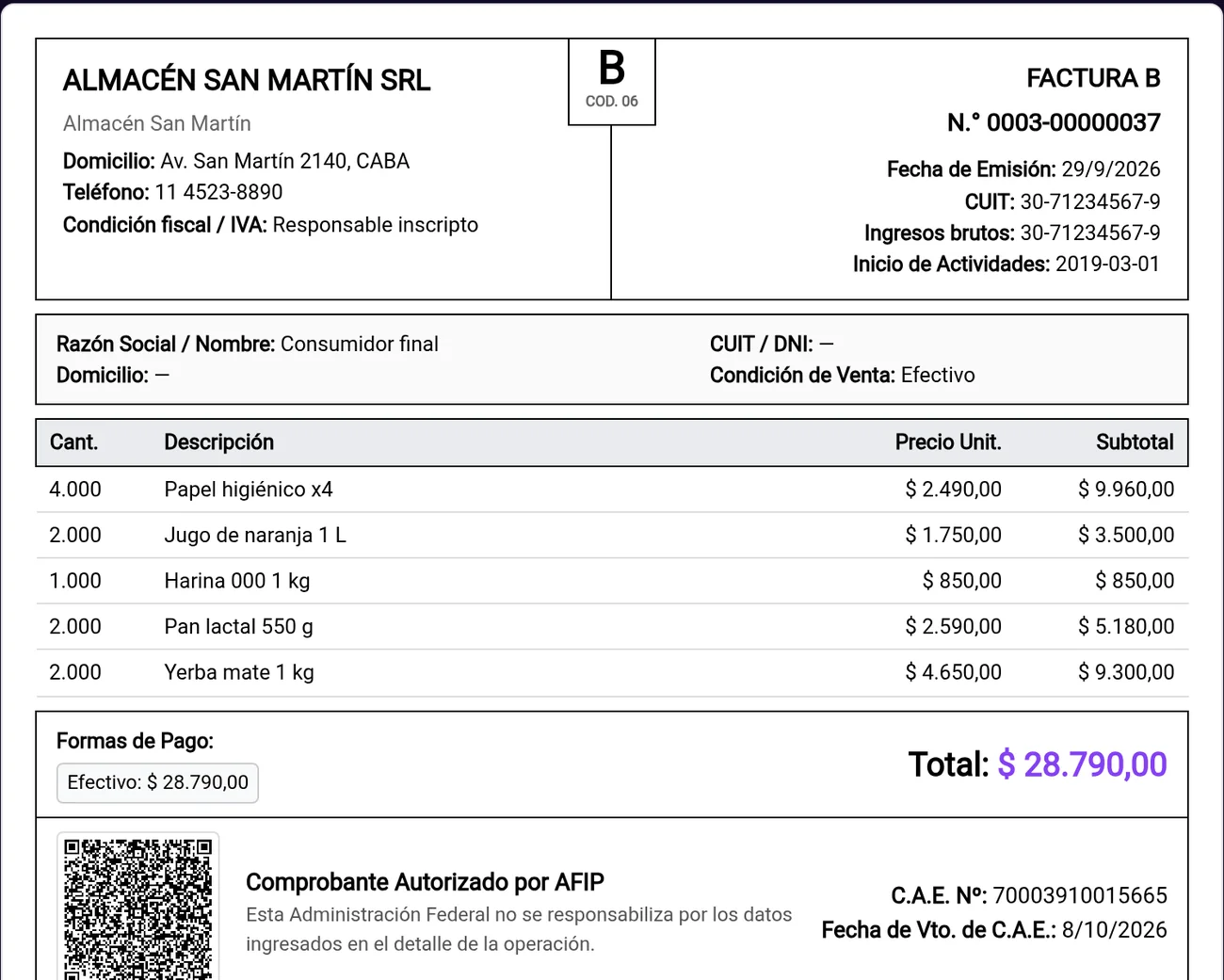Click the unit price $ 4.650,00

coord(954,672)
